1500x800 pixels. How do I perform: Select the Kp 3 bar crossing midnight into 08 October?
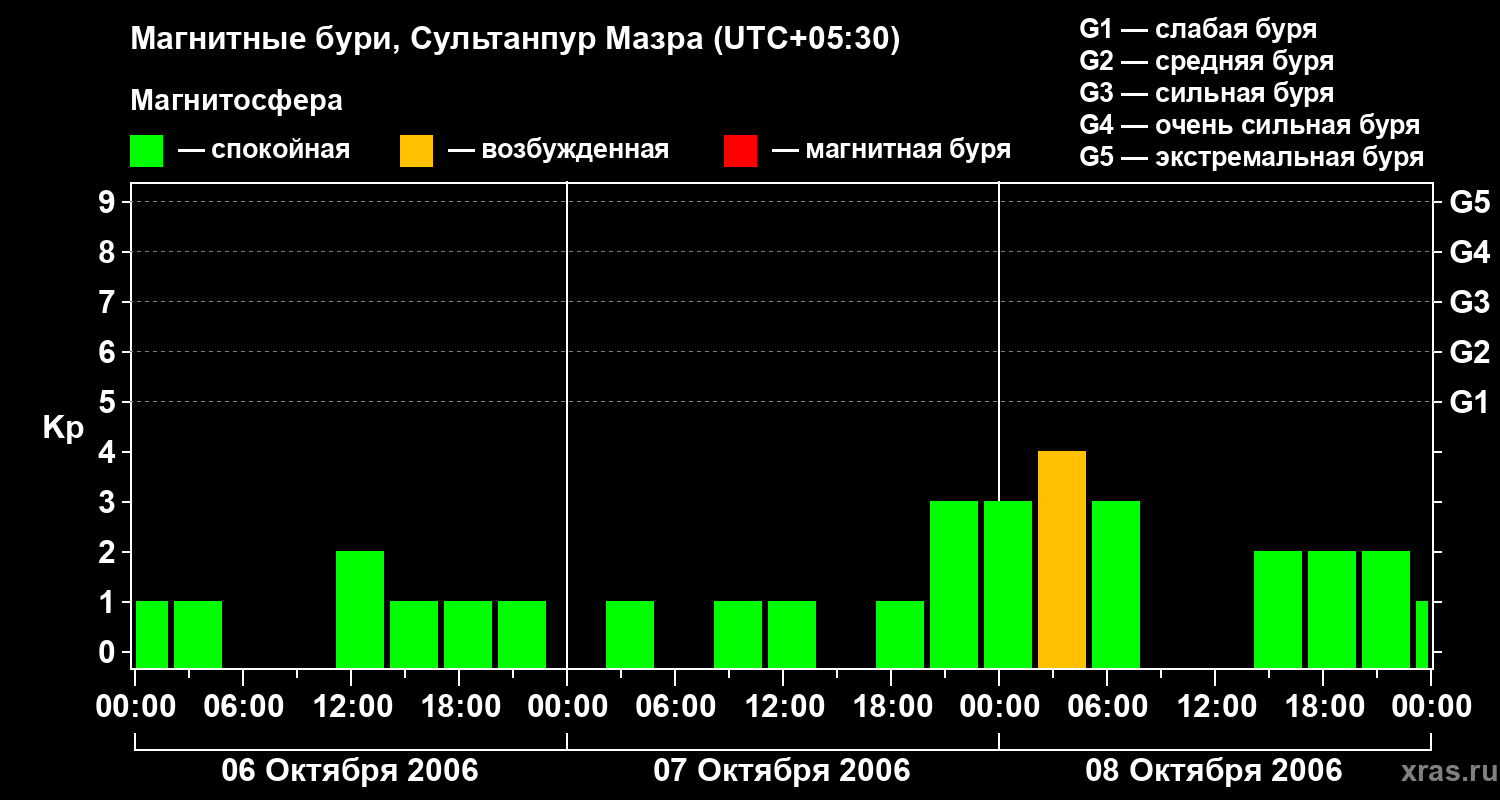tap(1008, 585)
